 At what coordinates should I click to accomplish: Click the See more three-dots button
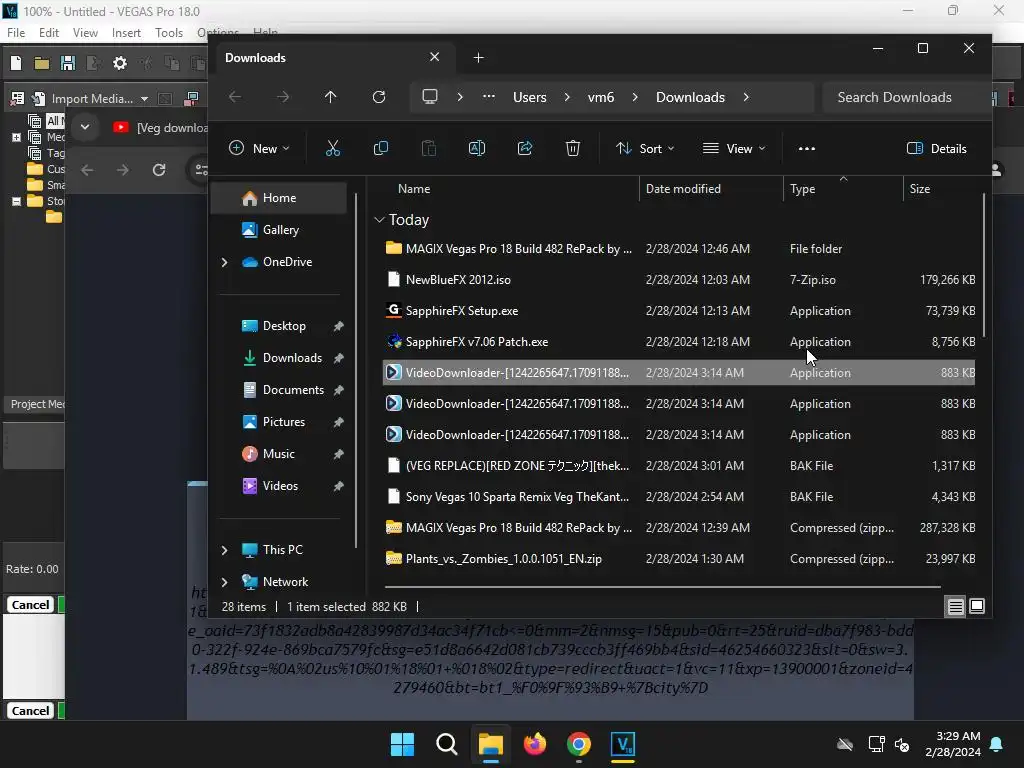tap(807, 149)
